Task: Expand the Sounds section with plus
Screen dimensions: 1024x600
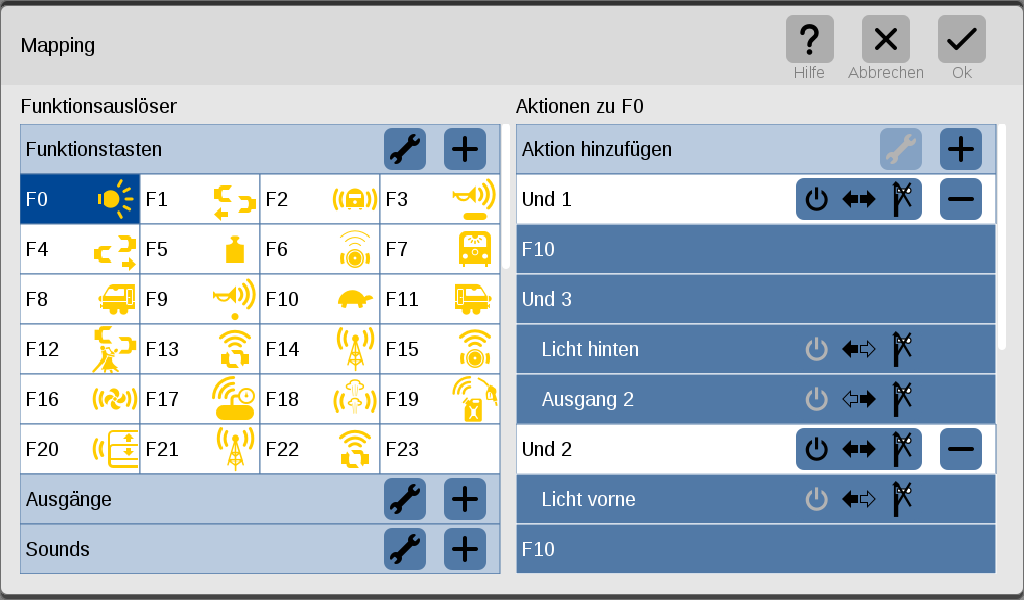Action: click(465, 549)
